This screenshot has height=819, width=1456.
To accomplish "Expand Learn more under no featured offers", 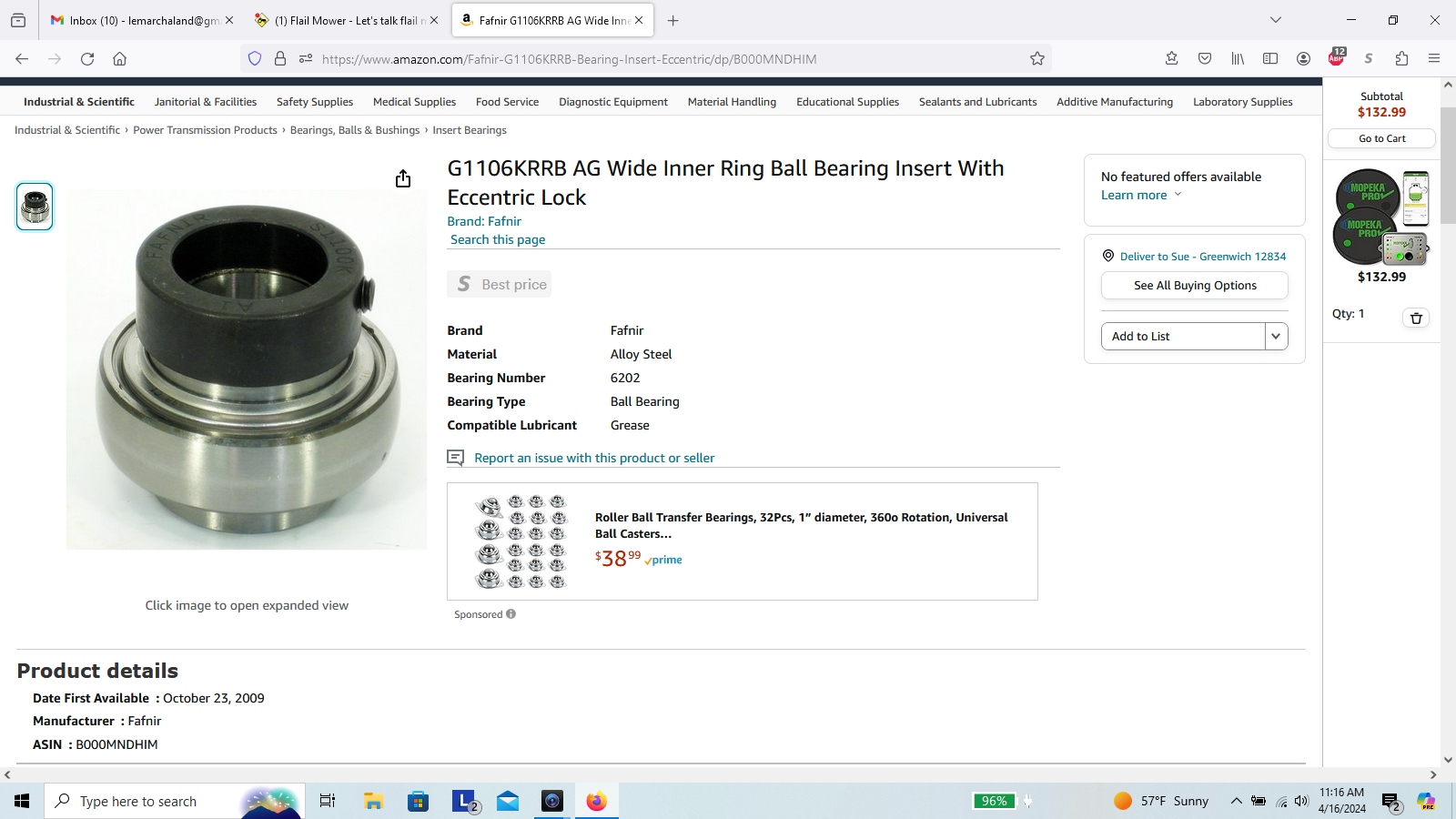I will coord(1141,195).
